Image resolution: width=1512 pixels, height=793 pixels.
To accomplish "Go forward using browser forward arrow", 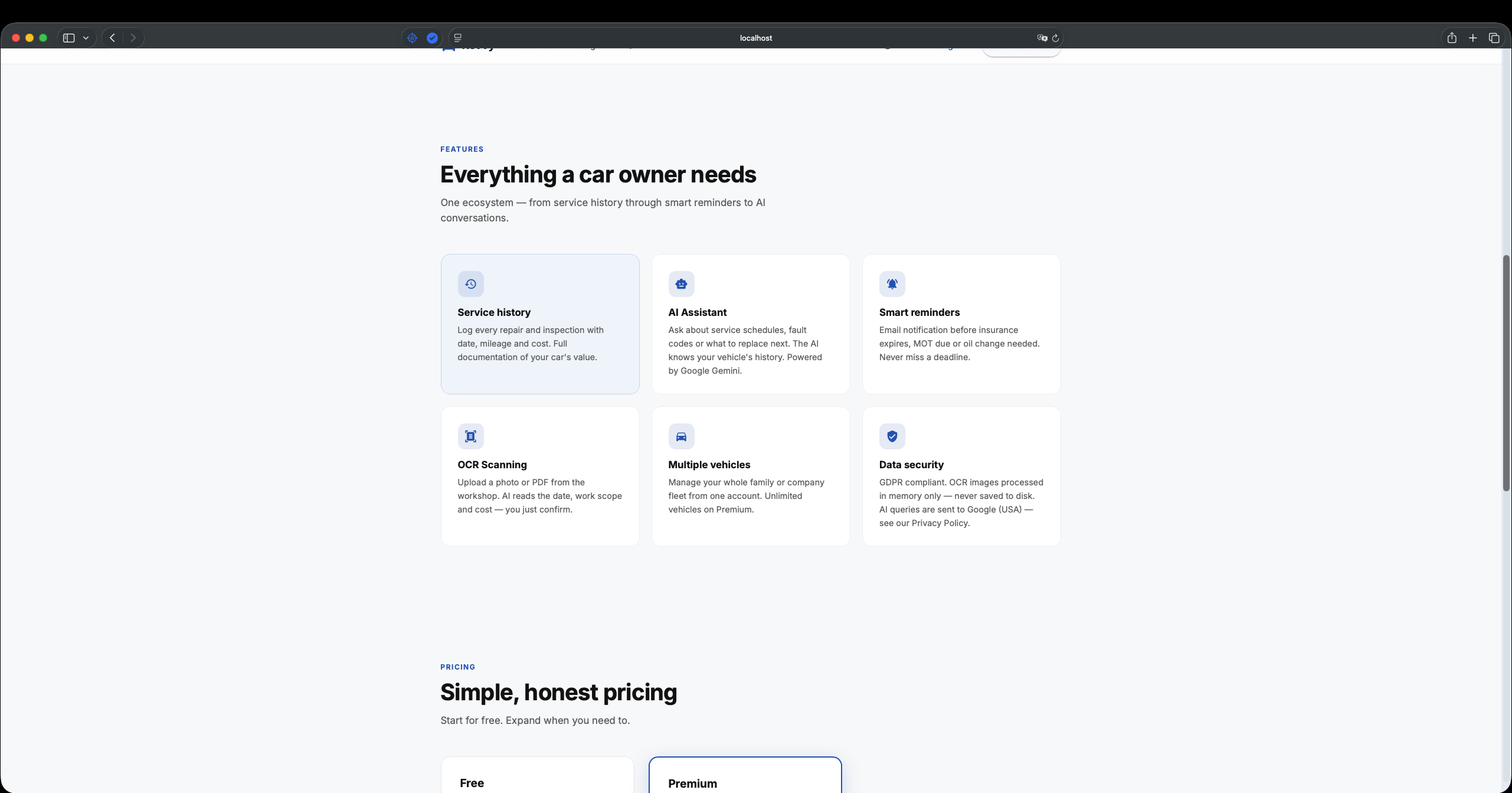I will [x=133, y=38].
